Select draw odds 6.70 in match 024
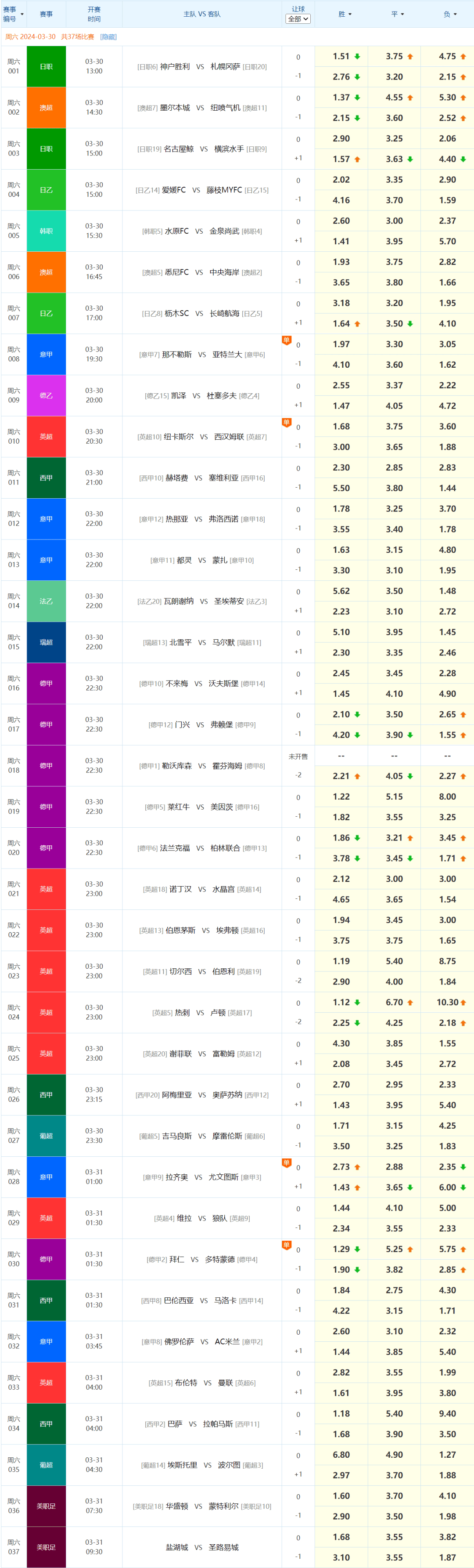Image resolution: width=474 pixels, height=1568 pixels. 395,1003
